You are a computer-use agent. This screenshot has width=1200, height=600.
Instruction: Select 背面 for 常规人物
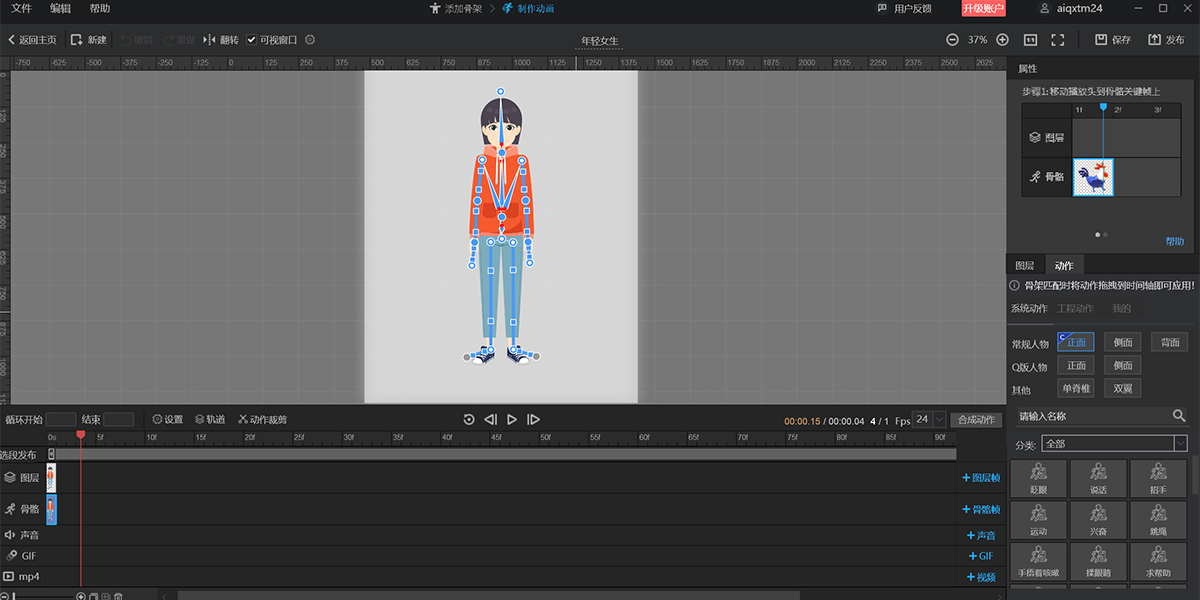coord(1169,343)
